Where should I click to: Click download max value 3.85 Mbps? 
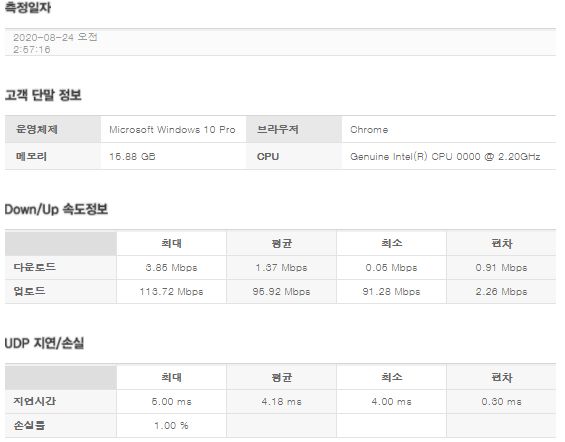pos(172,268)
